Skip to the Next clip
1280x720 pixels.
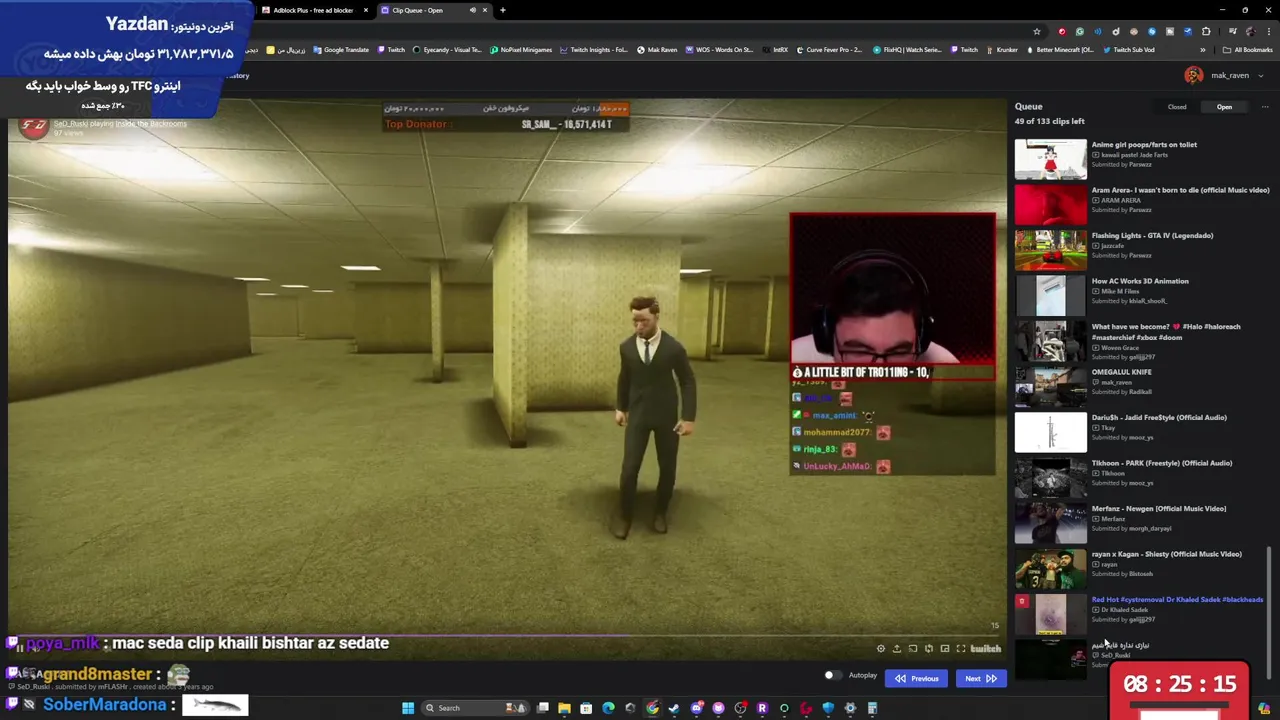tap(981, 679)
